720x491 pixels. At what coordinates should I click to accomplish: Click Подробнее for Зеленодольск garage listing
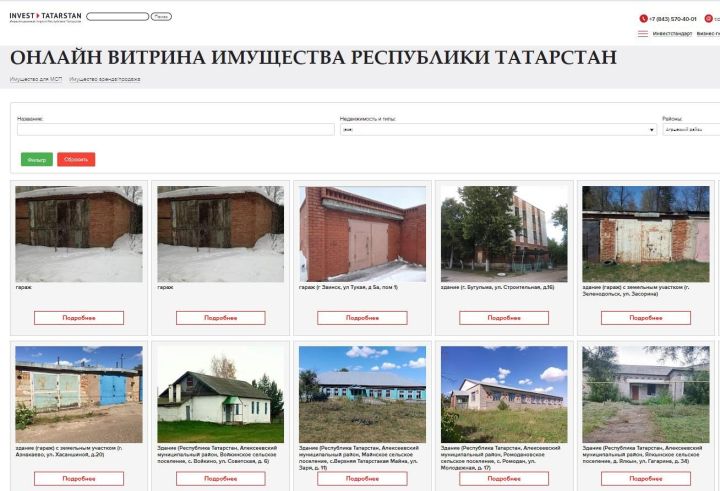tap(646, 318)
